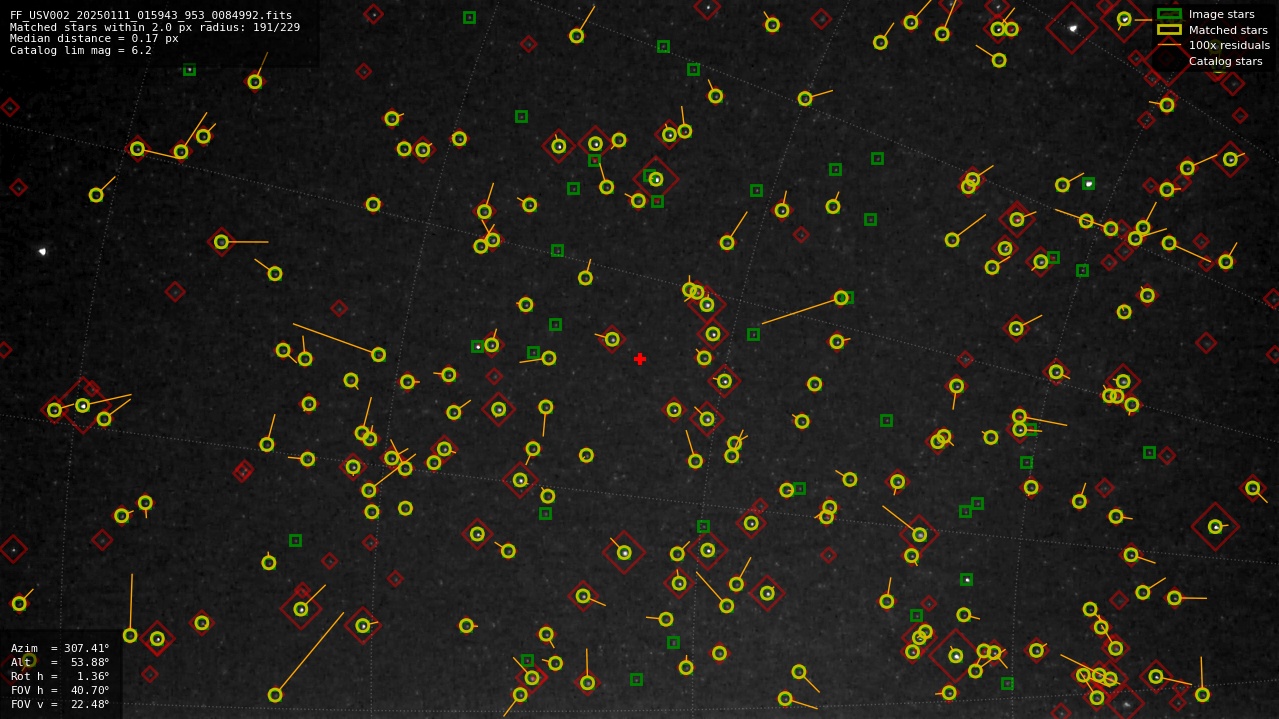Click the "FOV h = 40.70°" readout
1279x719 pixels.
click(x=60, y=690)
